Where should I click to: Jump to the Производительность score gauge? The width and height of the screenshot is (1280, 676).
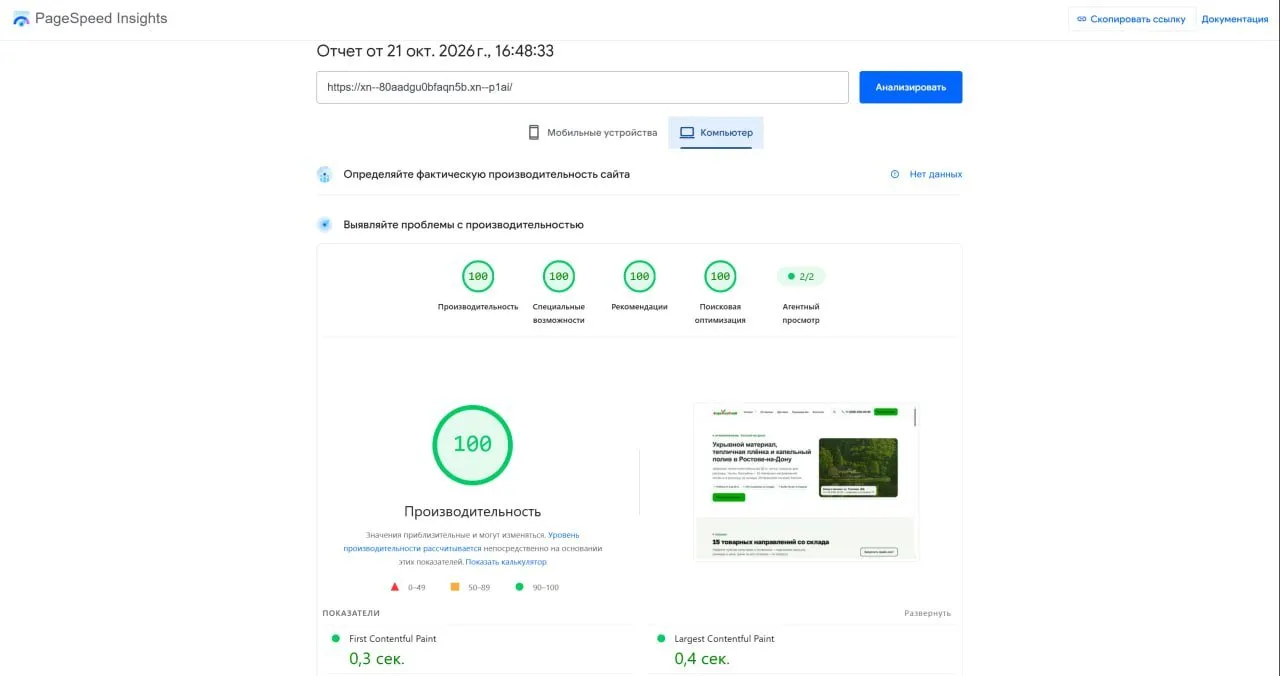tap(478, 277)
